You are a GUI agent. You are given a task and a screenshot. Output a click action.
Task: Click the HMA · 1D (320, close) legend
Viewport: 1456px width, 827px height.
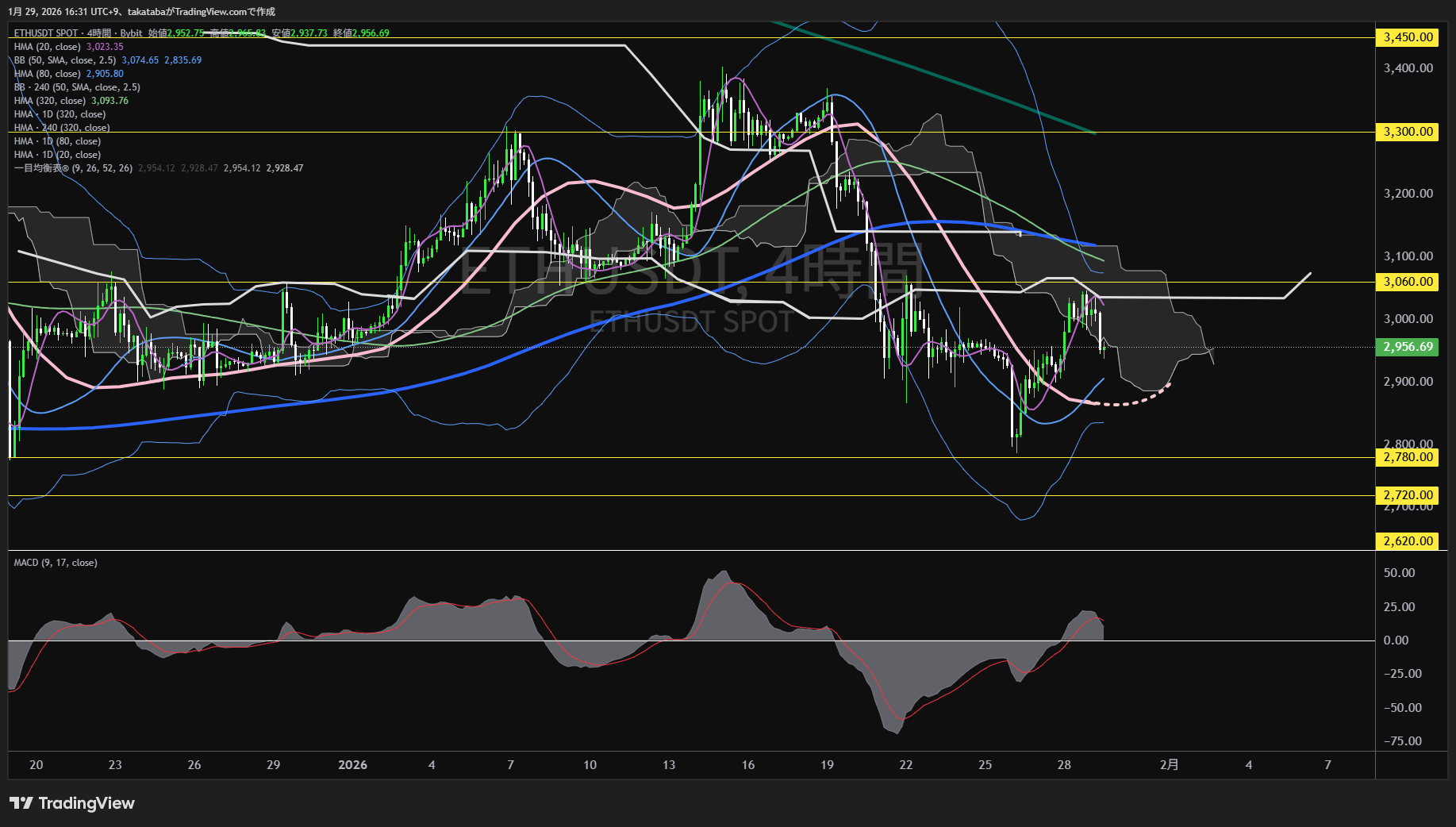tap(60, 114)
